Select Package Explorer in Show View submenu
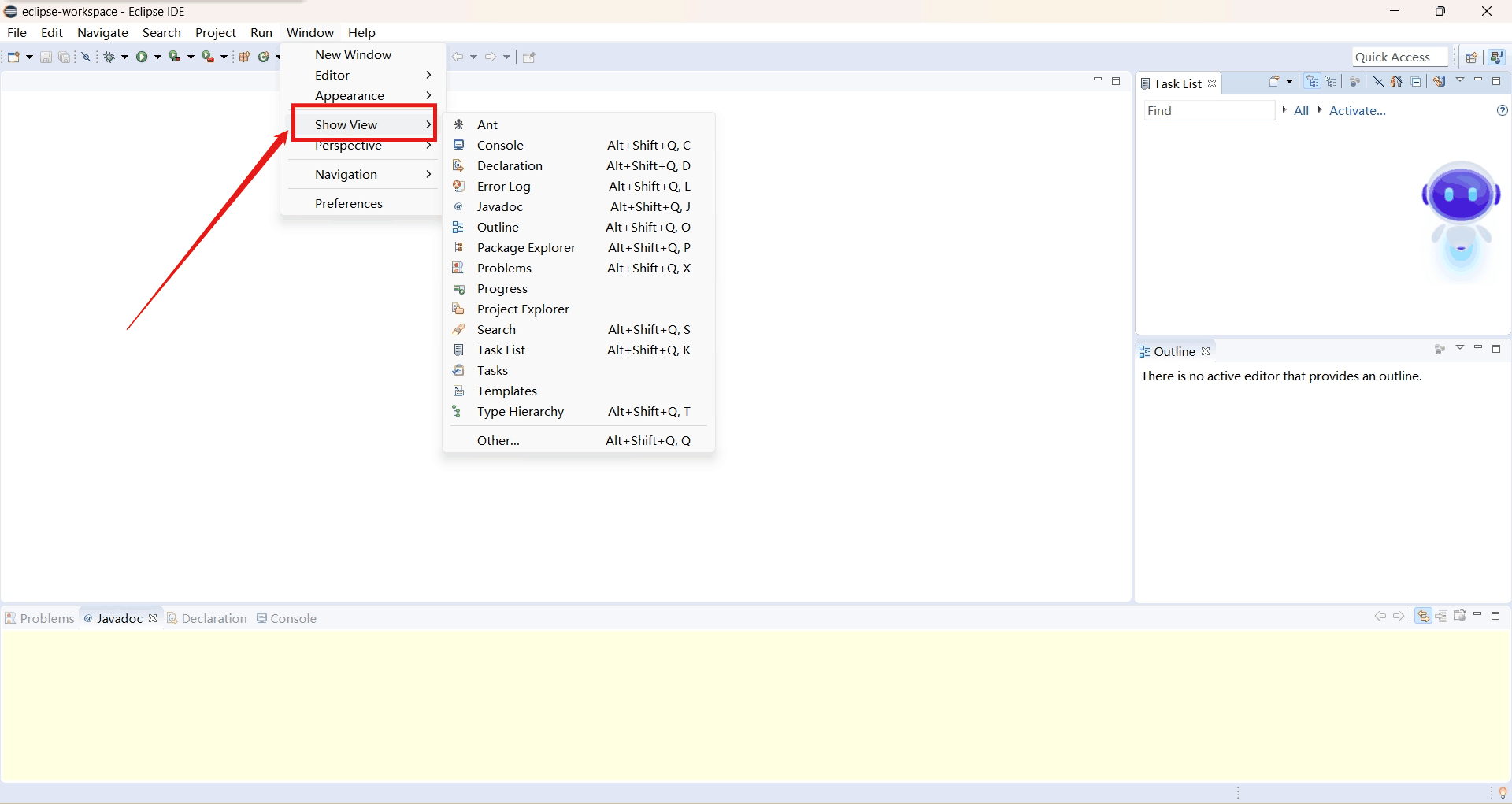Viewport: 1512px width, 804px height. 579,247
